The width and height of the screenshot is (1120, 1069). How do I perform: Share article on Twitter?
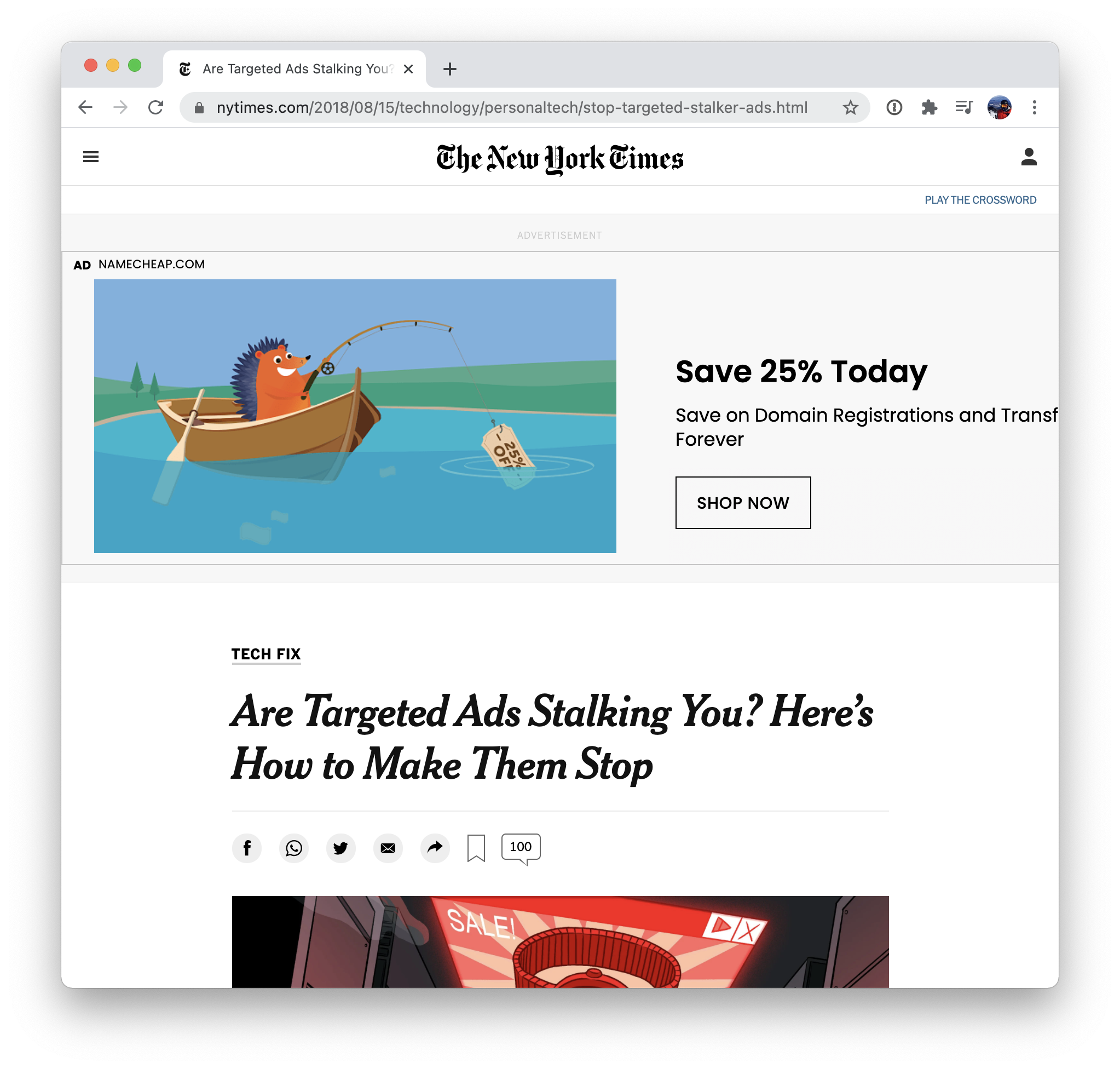point(340,848)
